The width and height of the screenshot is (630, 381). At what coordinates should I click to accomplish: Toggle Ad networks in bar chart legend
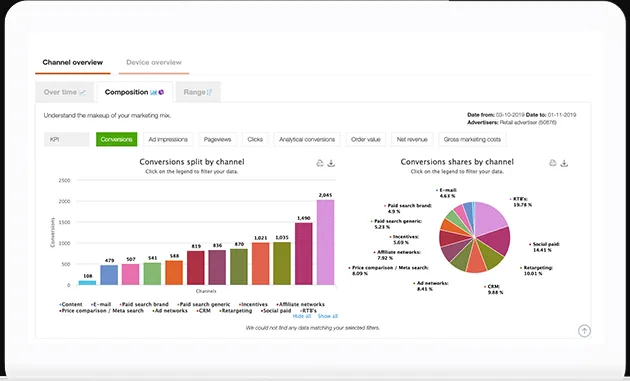pos(170,311)
